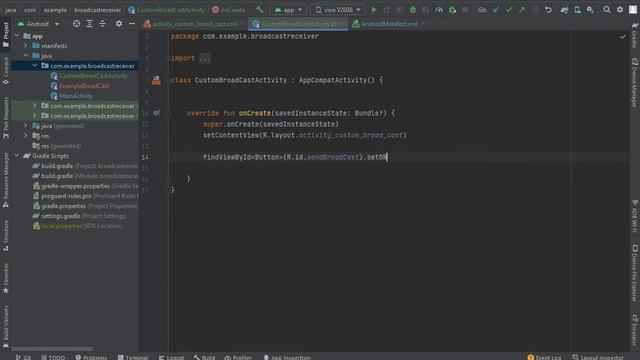Viewport: 640px width, 360px height.
Task: Open the Terminal tool window tab
Action: point(133,357)
